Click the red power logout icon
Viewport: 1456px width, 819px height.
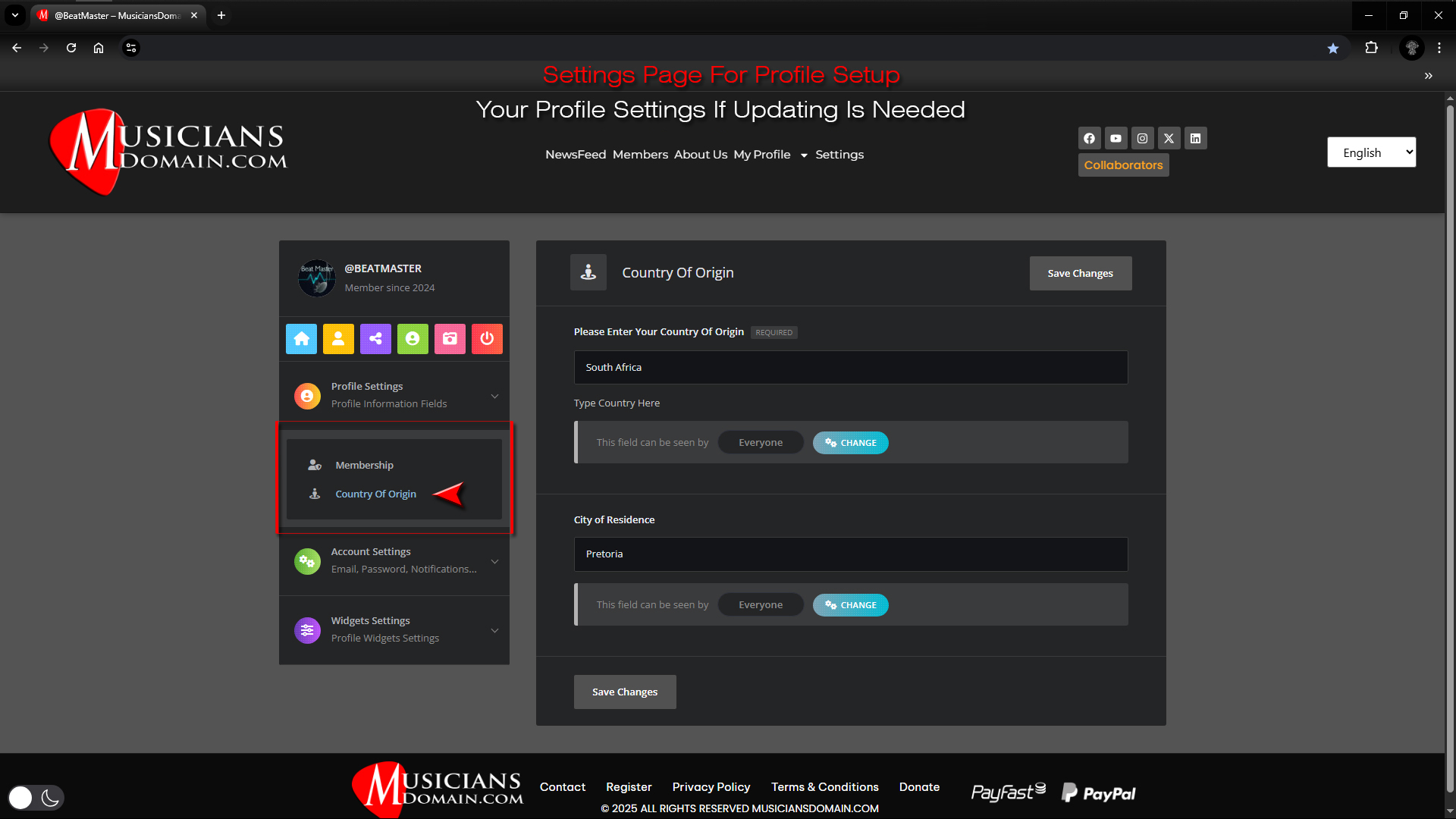click(487, 339)
